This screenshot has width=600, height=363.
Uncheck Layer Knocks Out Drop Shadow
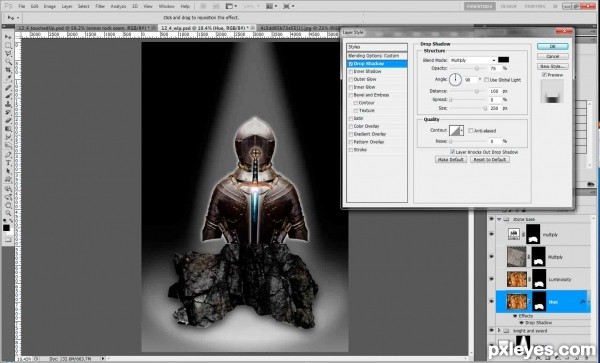pyautogui.click(x=452, y=152)
